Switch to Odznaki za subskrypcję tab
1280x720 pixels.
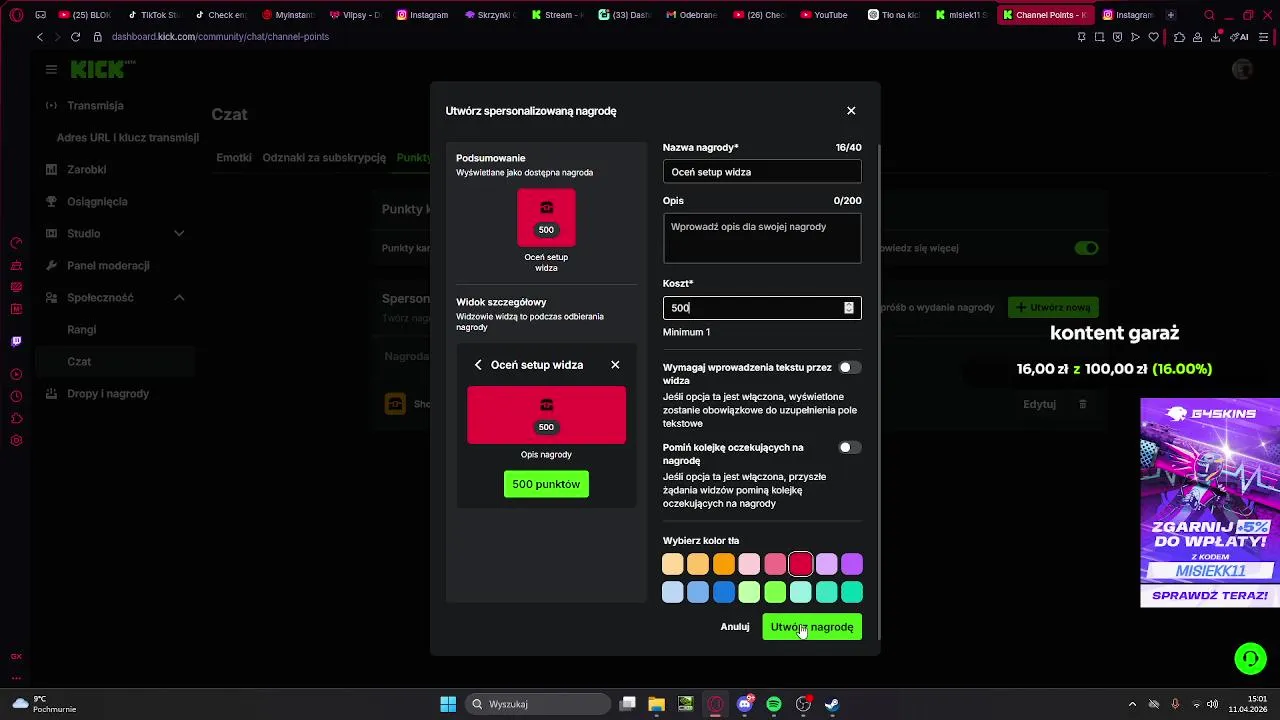324,158
